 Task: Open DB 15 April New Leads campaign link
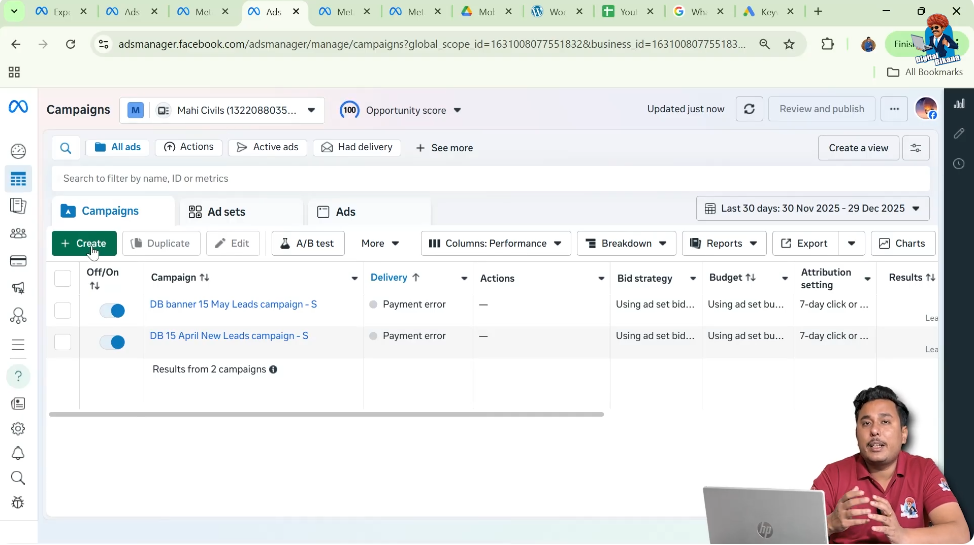pos(229,336)
